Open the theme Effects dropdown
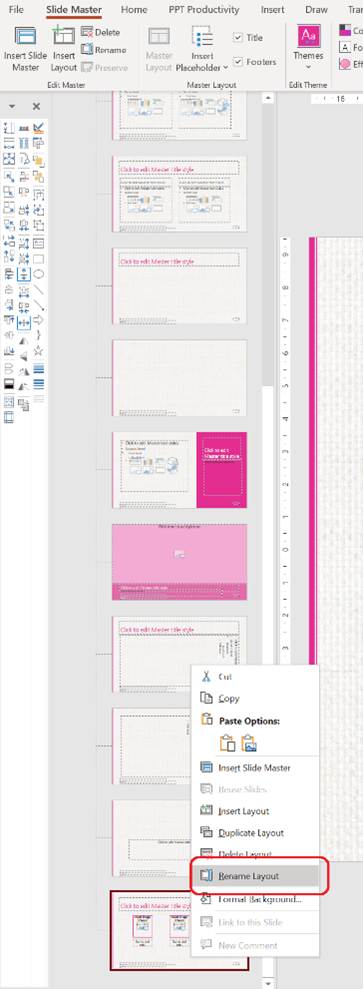This screenshot has width=363, height=989. coord(350,64)
